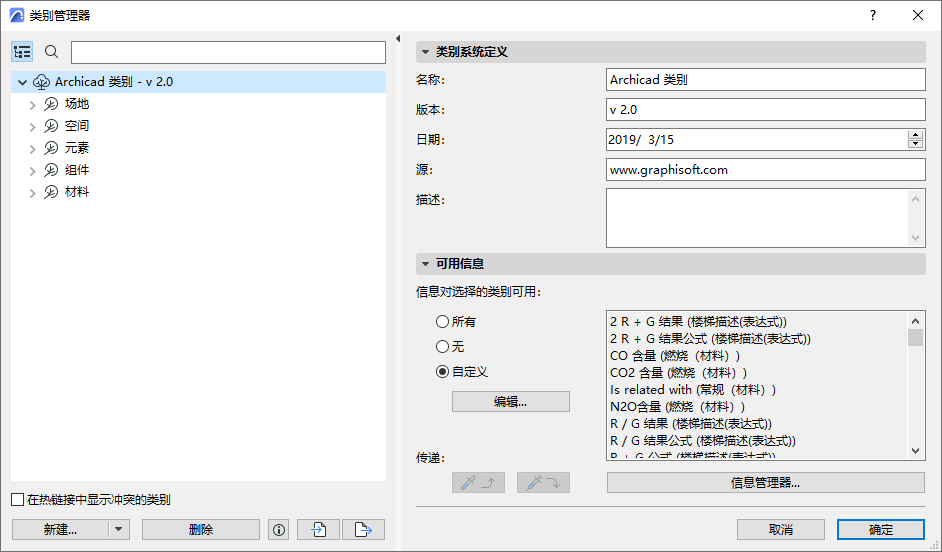Select "R / G 结果公式" list entry
This screenshot has height=552, width=942.
tap(703, 440)
